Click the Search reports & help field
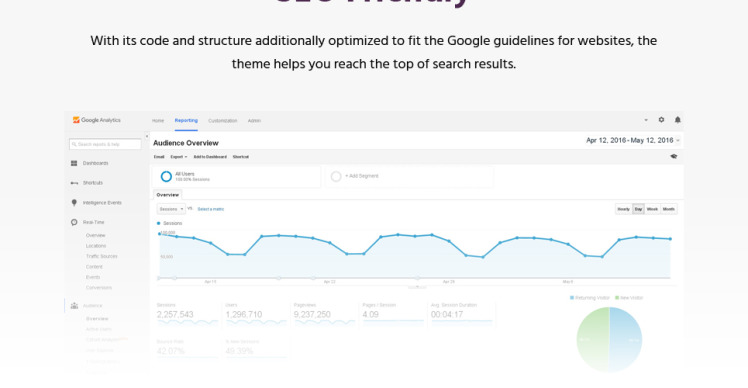748x388 pixels. point(105,144)
